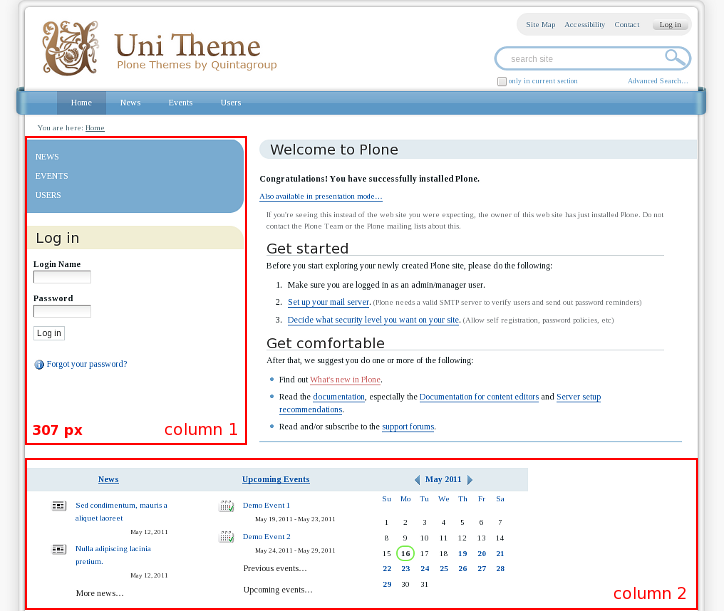Select day 22 in calendar
724x611 pixels.
[387, 569]
